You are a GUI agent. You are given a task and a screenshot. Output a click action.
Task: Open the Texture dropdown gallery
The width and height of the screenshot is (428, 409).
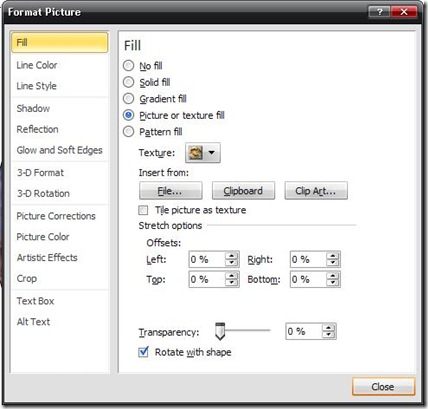pos(203,153)
